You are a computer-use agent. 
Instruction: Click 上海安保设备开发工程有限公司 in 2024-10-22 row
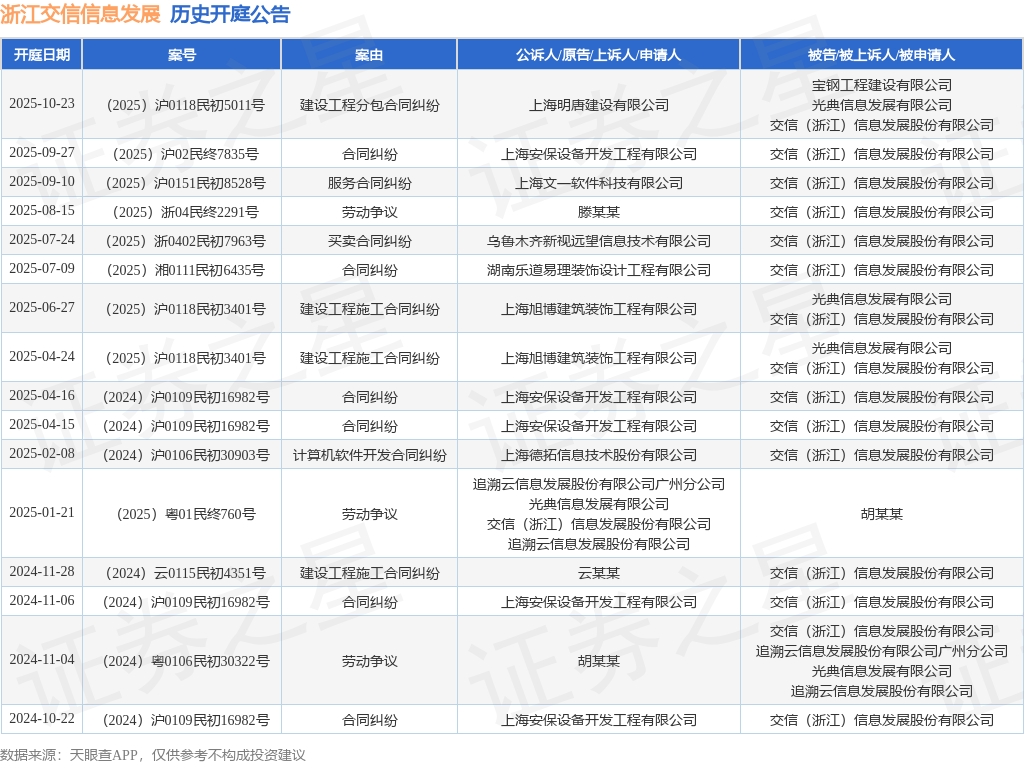click(599, 720)
